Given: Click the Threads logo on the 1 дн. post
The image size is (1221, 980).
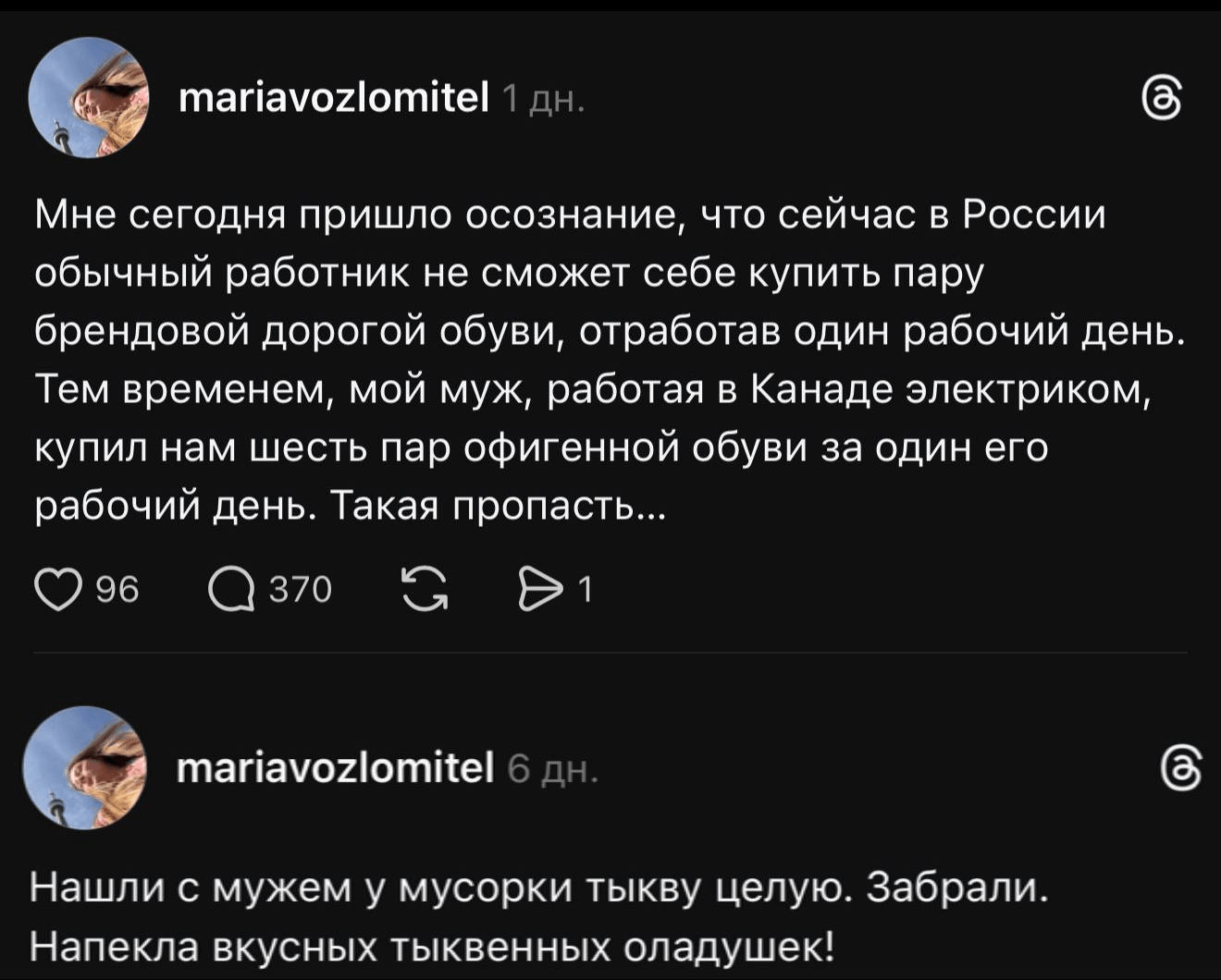Looking at the screenshot, I should coord(1161,99).
